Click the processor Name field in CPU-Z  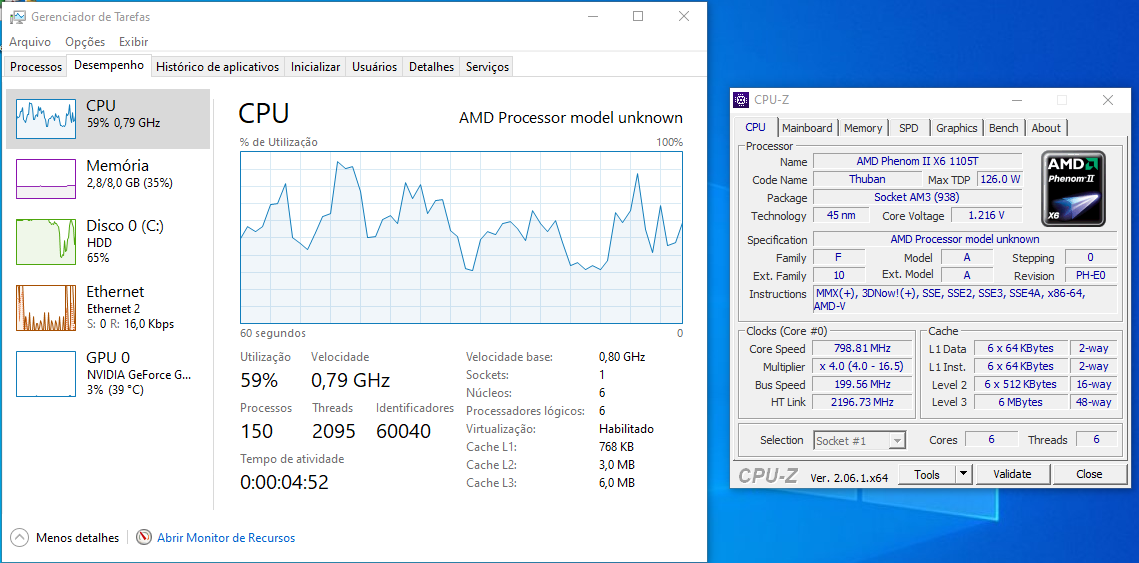click(x=917, y=161)
